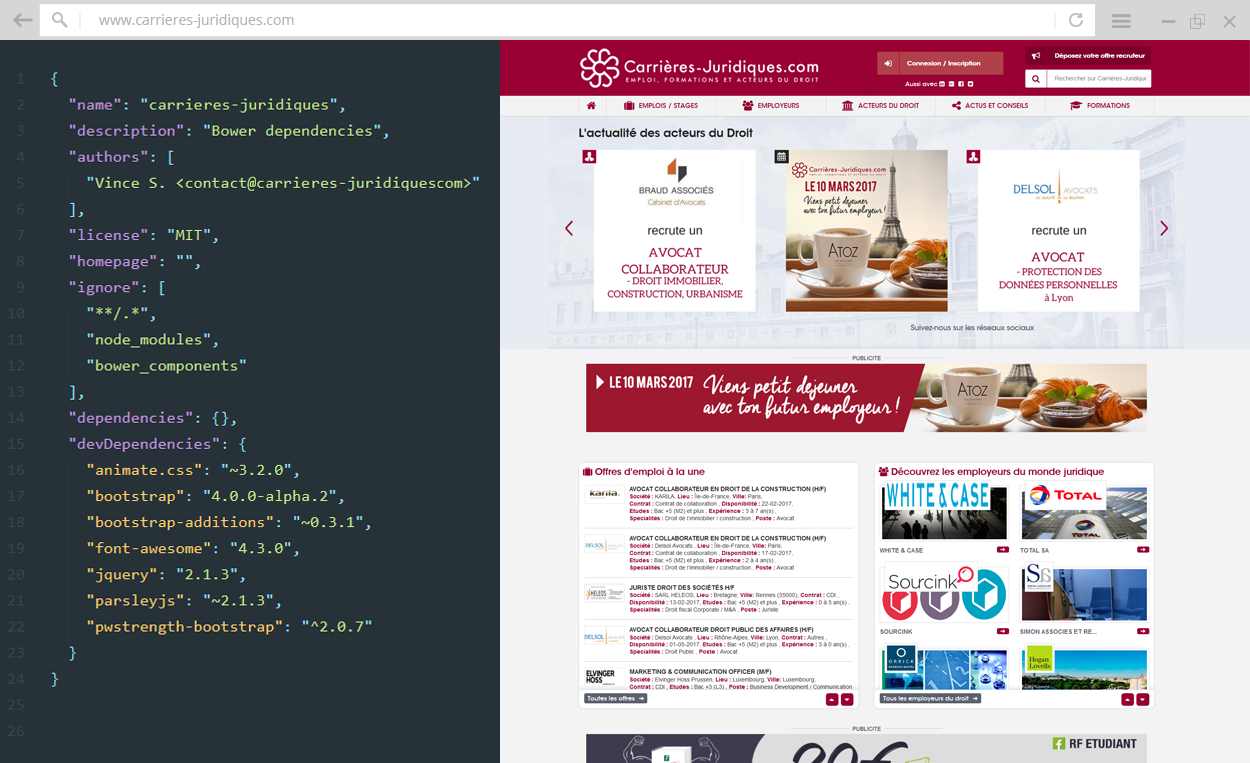Sign in with Twitter icon

[970, 84]
